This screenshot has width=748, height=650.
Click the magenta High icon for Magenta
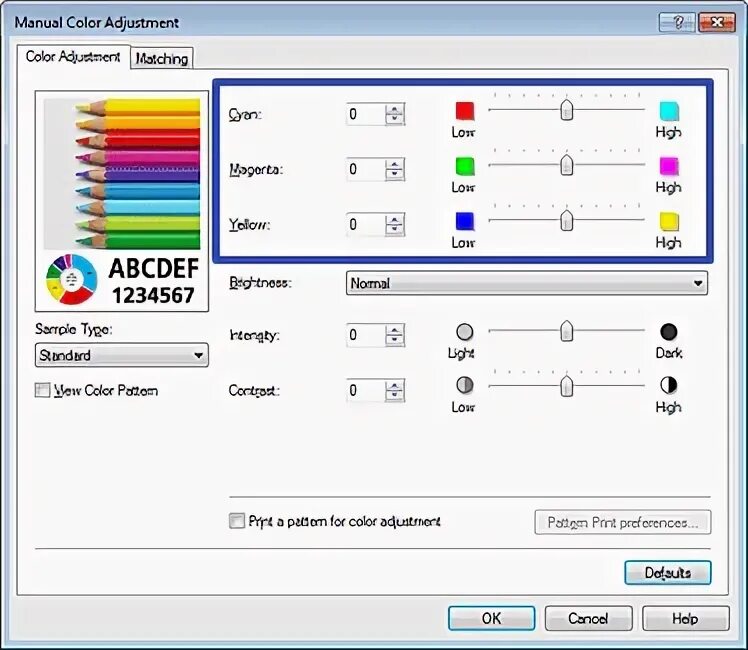pos(669,166)
